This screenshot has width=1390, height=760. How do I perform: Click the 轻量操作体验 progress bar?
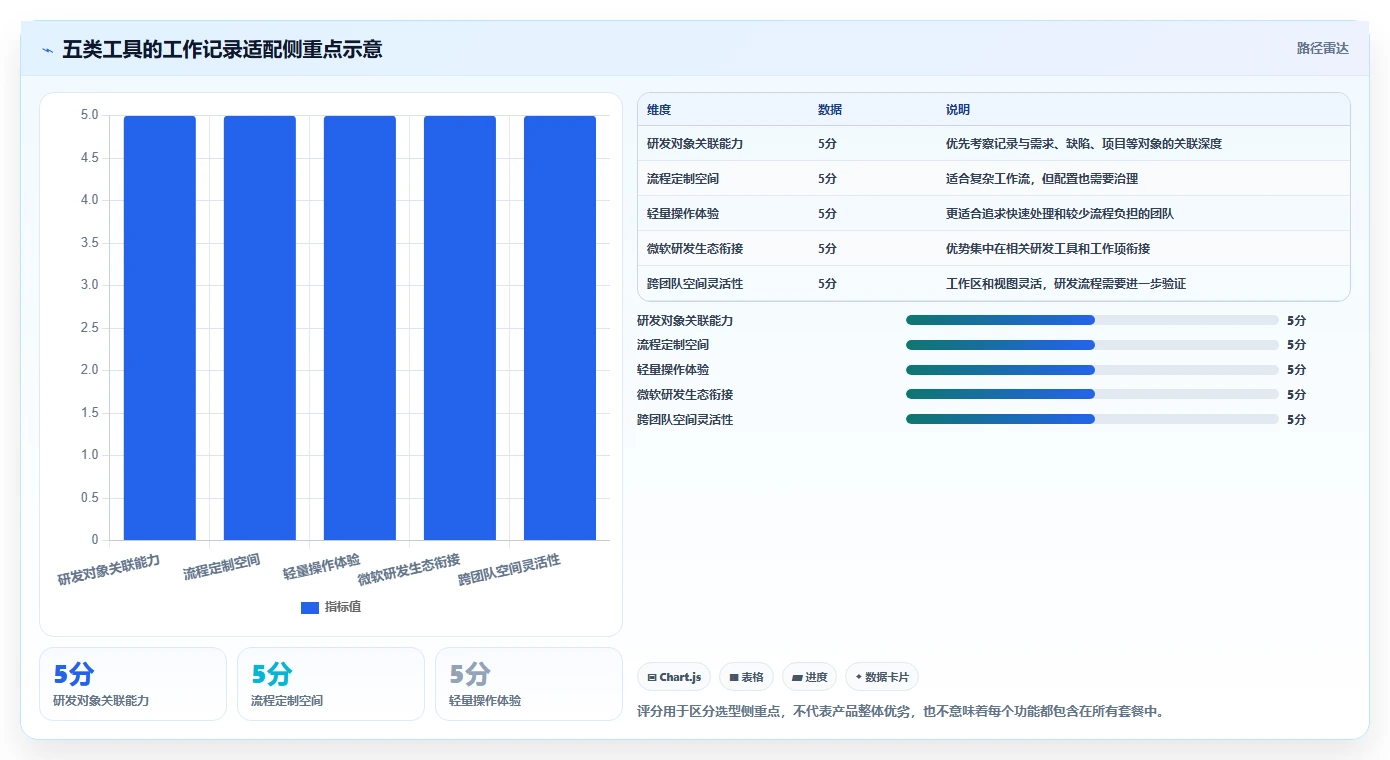(1092, 369)
